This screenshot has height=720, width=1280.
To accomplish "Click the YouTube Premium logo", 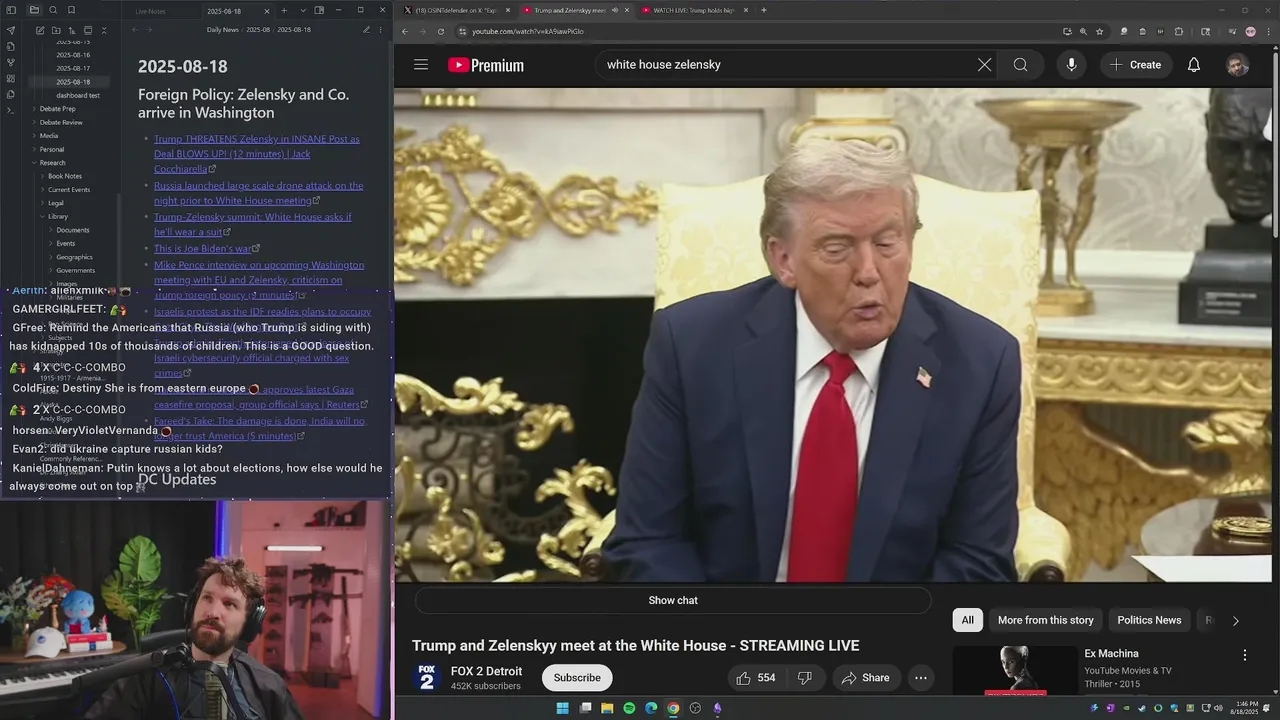I will (x=486, y=65).
